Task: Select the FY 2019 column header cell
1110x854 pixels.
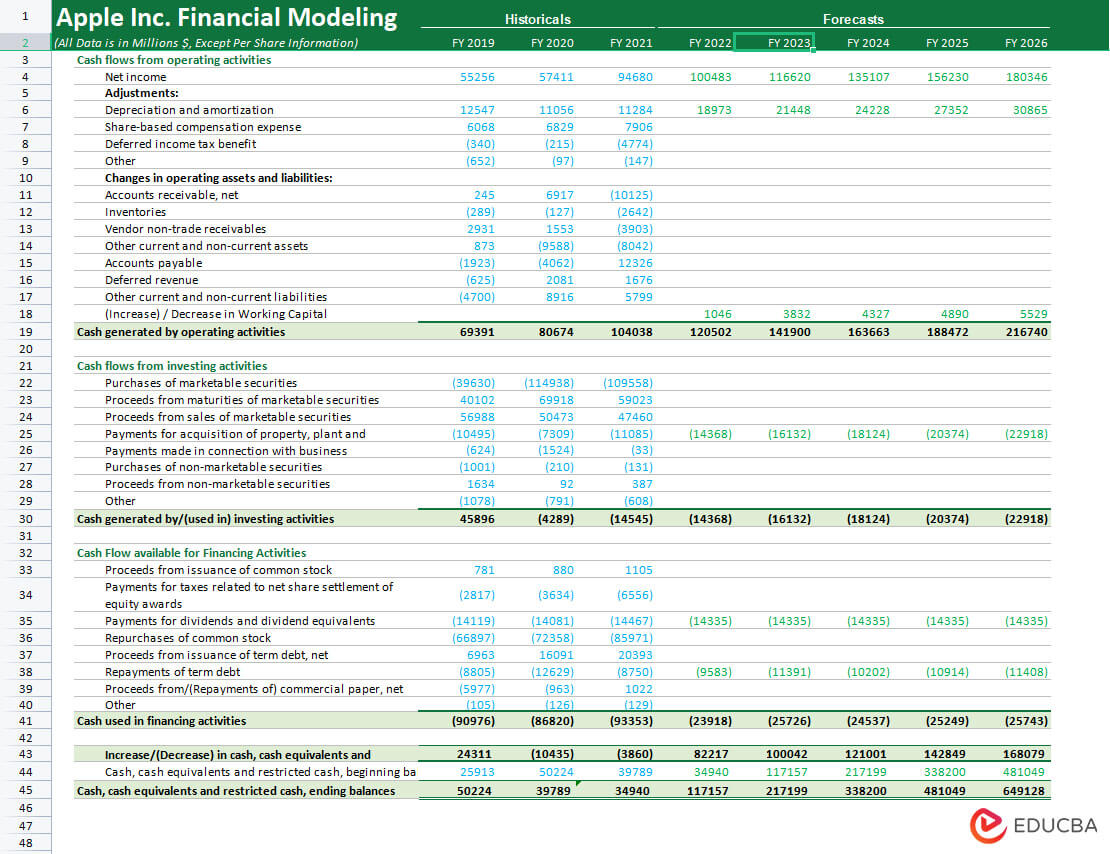Action: pos(473,43)
